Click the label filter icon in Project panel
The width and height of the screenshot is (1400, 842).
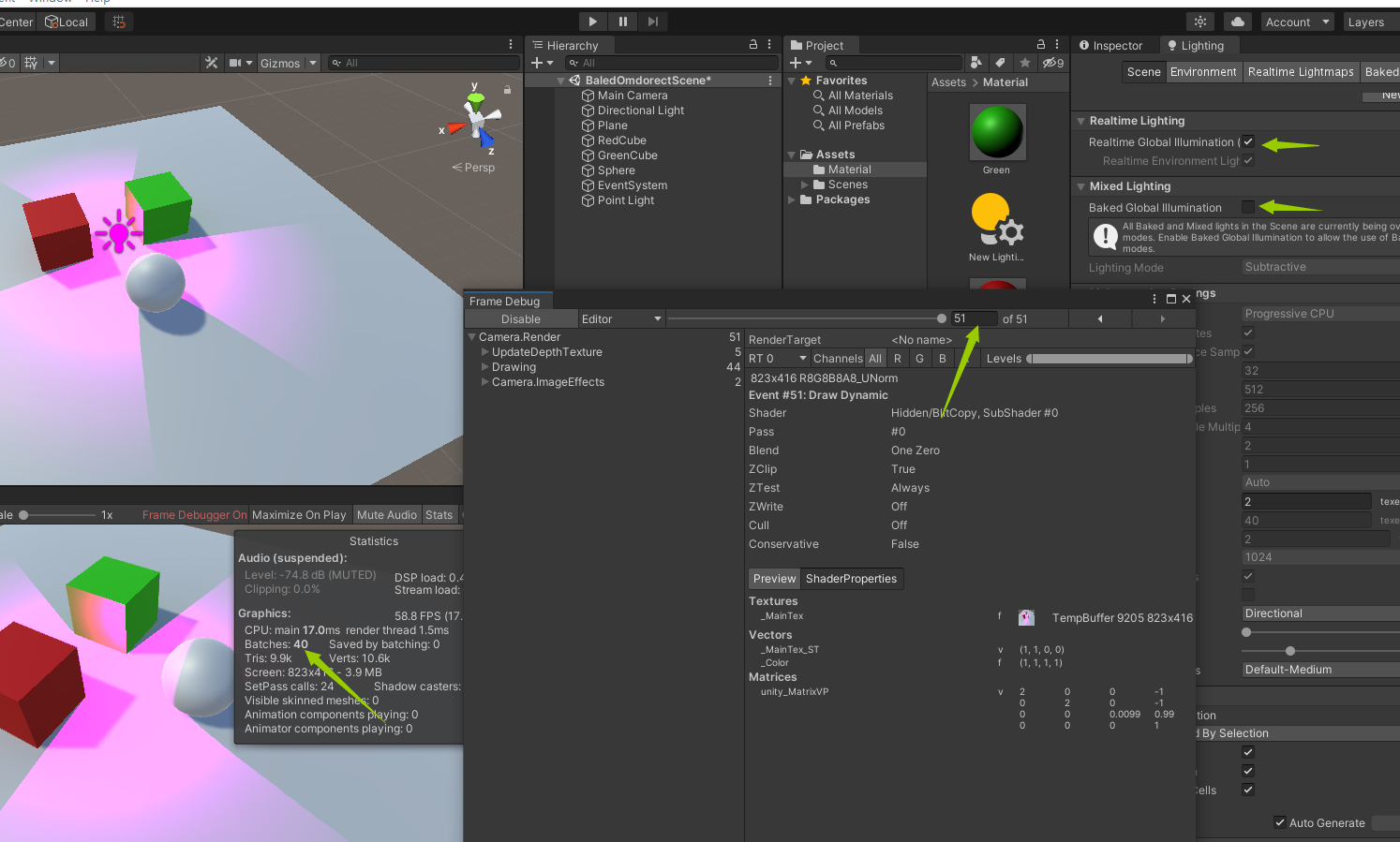pos(999,62)
